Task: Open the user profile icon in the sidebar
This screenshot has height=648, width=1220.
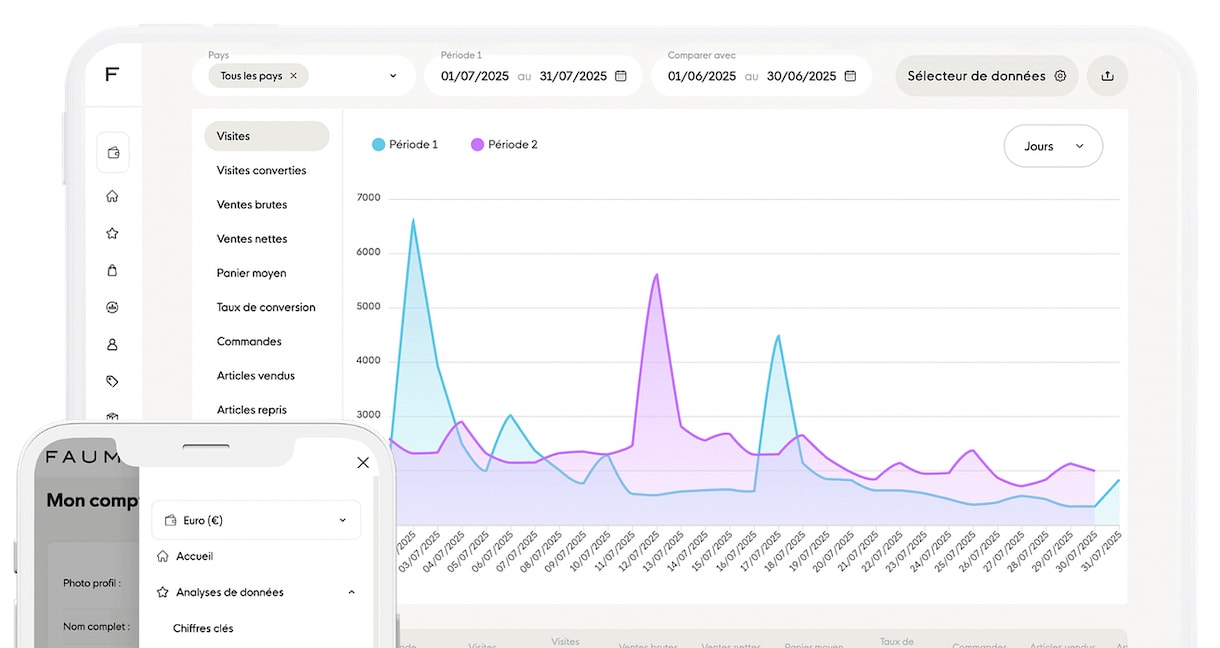Action: (112, 344)
